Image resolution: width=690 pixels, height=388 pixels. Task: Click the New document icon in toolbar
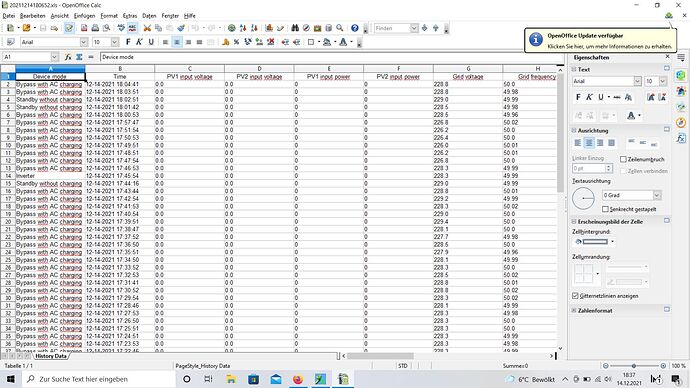click(x=10, y=28)
